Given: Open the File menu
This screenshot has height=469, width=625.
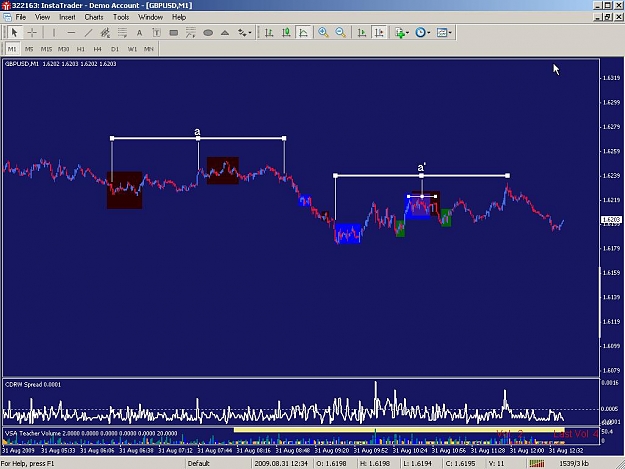Looking at the screenshot, I should [21, 17].
